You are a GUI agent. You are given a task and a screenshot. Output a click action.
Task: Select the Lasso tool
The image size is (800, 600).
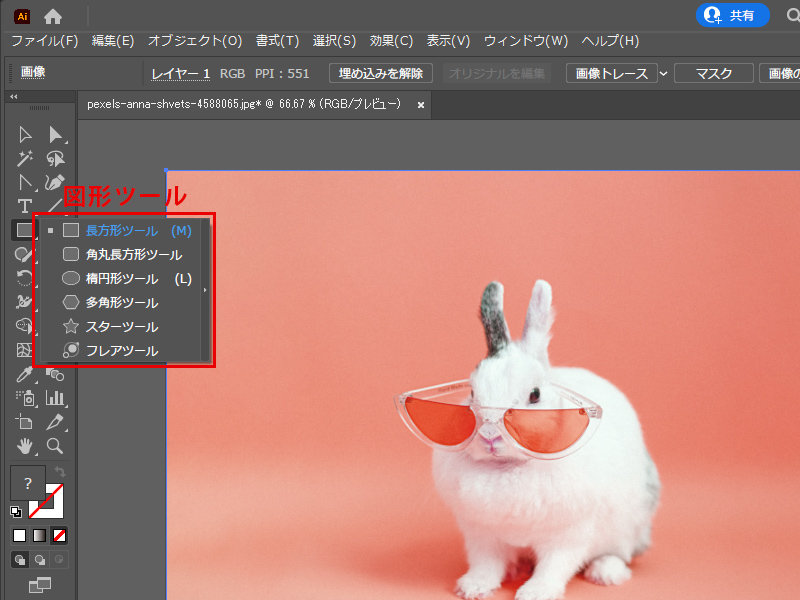coord(55,158)
